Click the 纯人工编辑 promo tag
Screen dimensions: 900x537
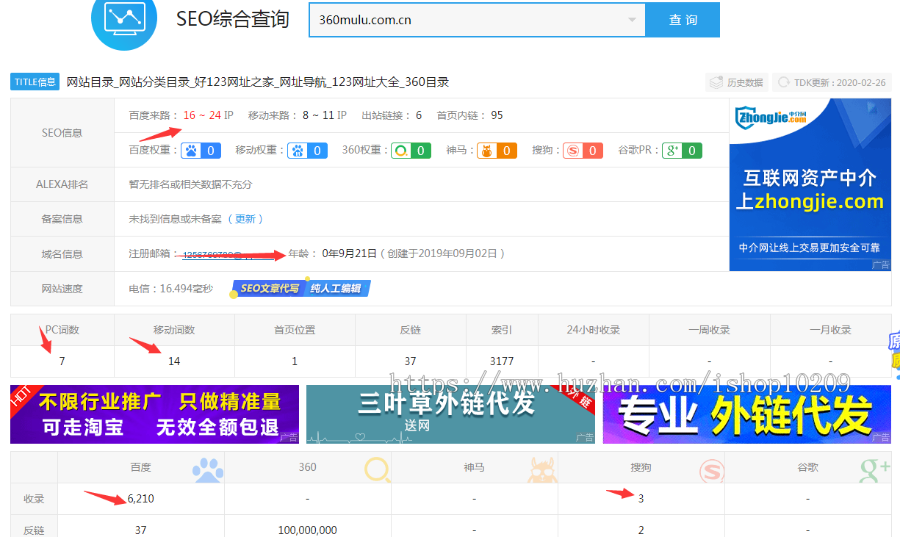pyautogui.click(x=337, y=289)
